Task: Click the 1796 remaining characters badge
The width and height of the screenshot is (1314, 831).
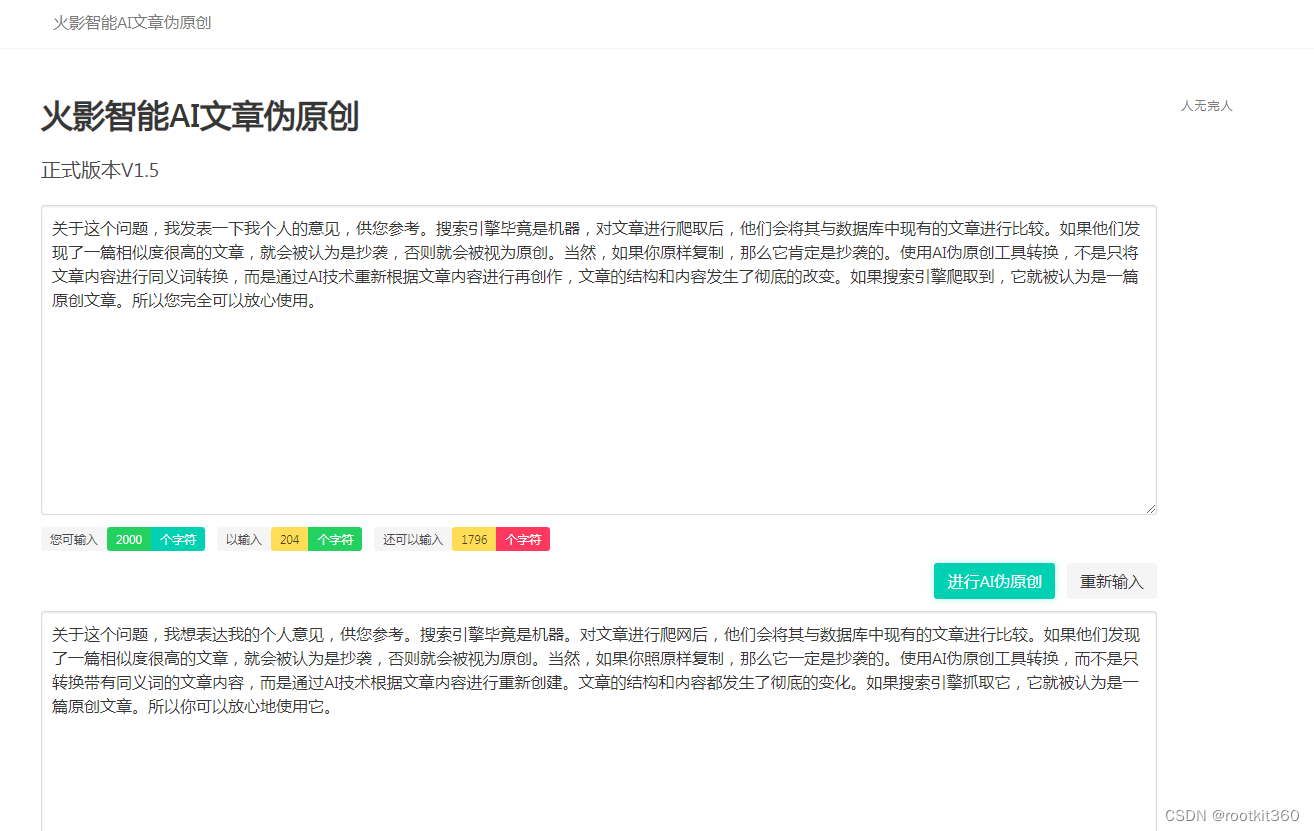Action: (474, 539)
